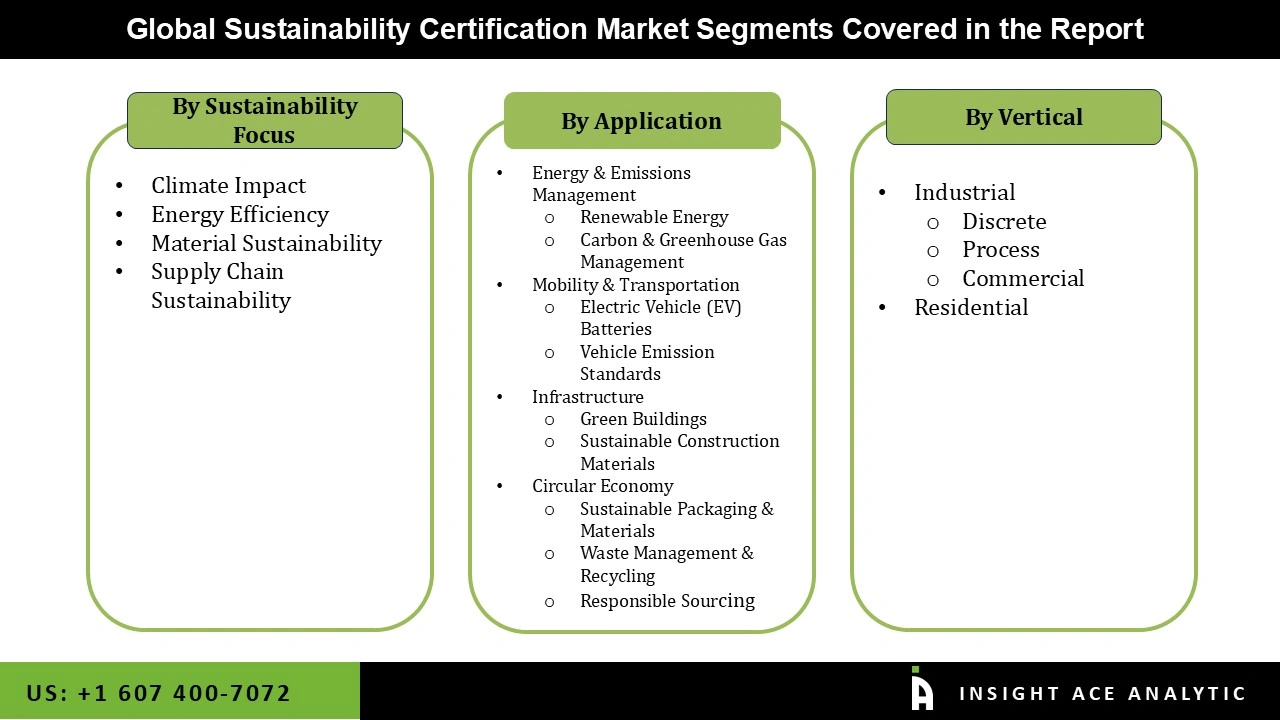Viewport: 1280px width, 720px height.
Task: Toggle the Residential option
Action: tap(971, 307)
